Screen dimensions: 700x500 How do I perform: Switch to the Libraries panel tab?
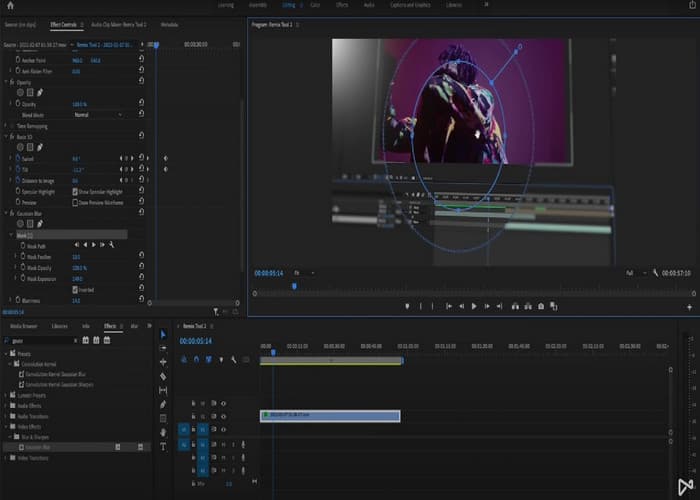click(59, 326)
